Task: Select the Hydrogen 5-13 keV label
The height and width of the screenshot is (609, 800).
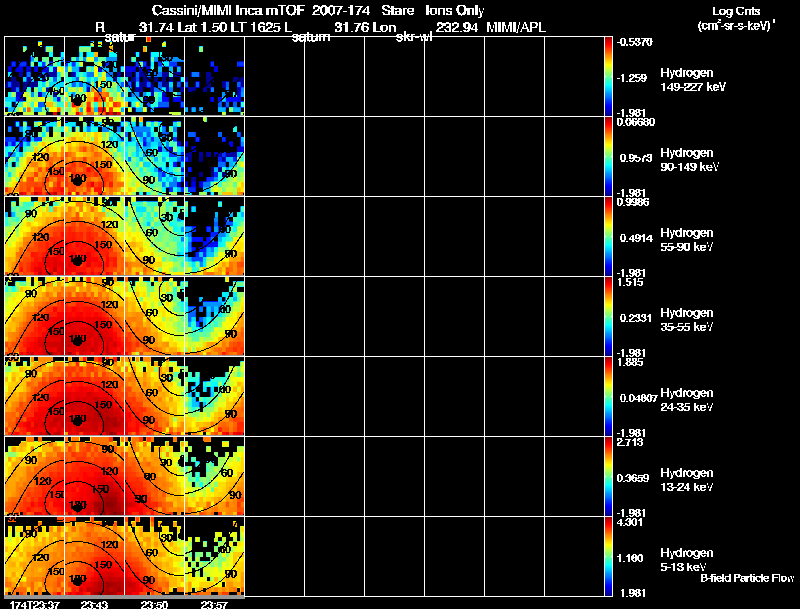Action: 687,560
